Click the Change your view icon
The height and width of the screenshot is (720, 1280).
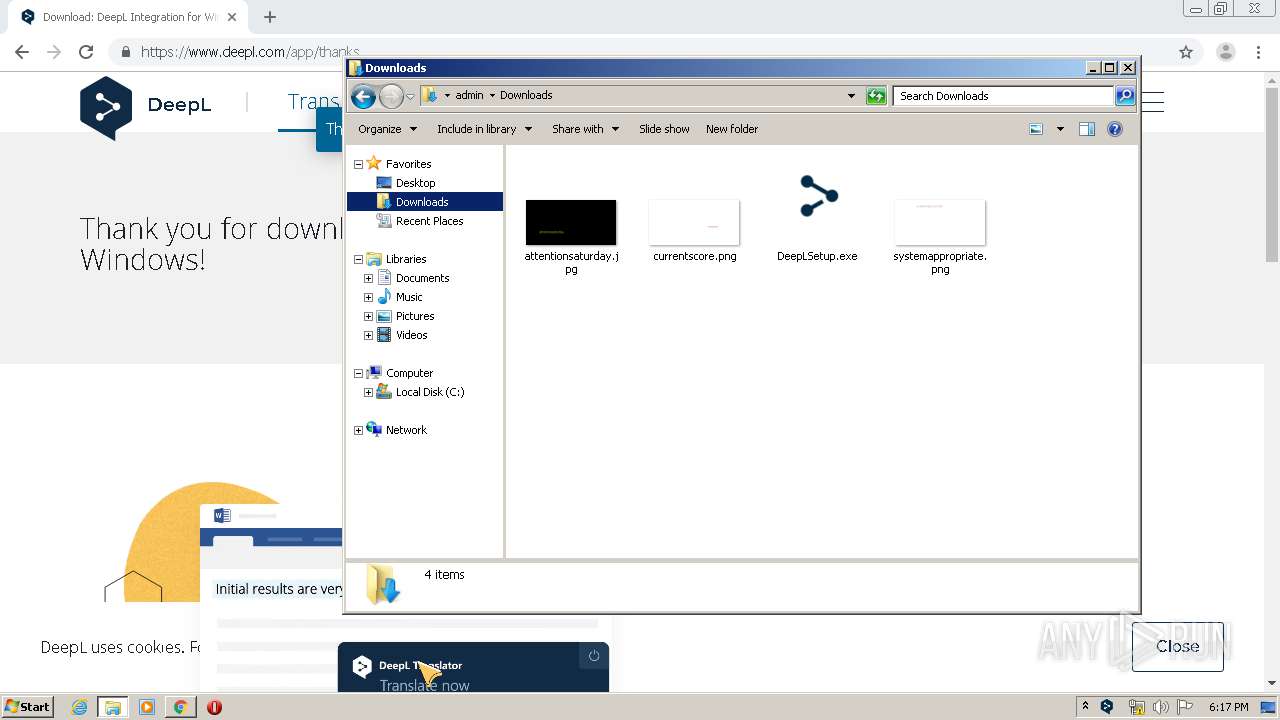coord(1036,129)
